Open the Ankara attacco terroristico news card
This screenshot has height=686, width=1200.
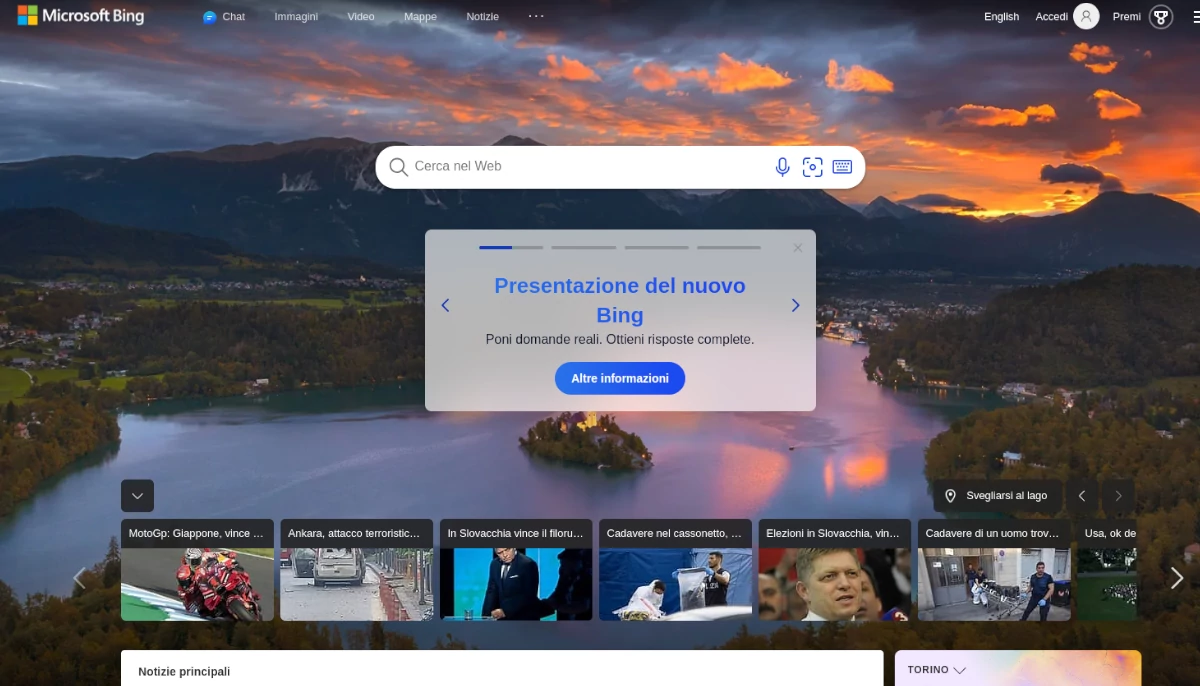point(357,570)
